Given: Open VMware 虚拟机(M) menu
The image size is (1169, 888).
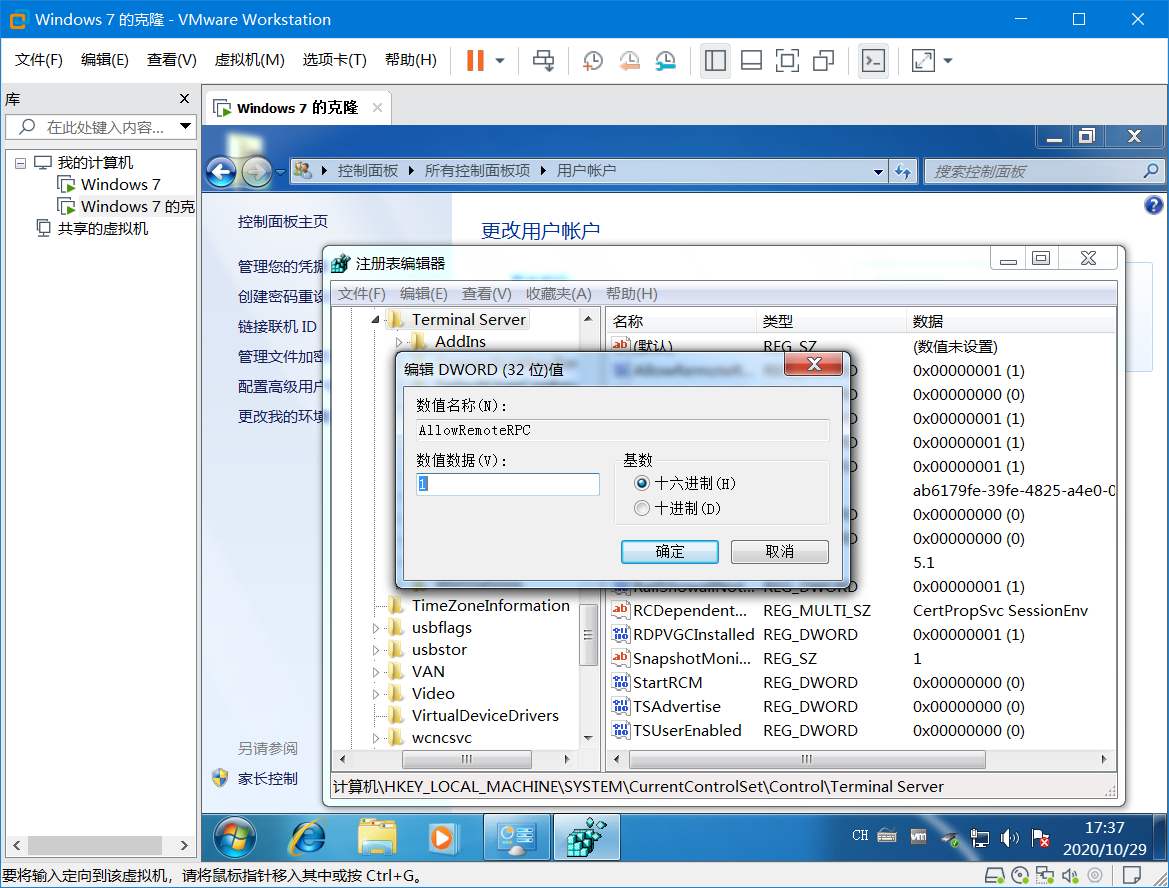Looking at the screenshot, I should (249, 60).
